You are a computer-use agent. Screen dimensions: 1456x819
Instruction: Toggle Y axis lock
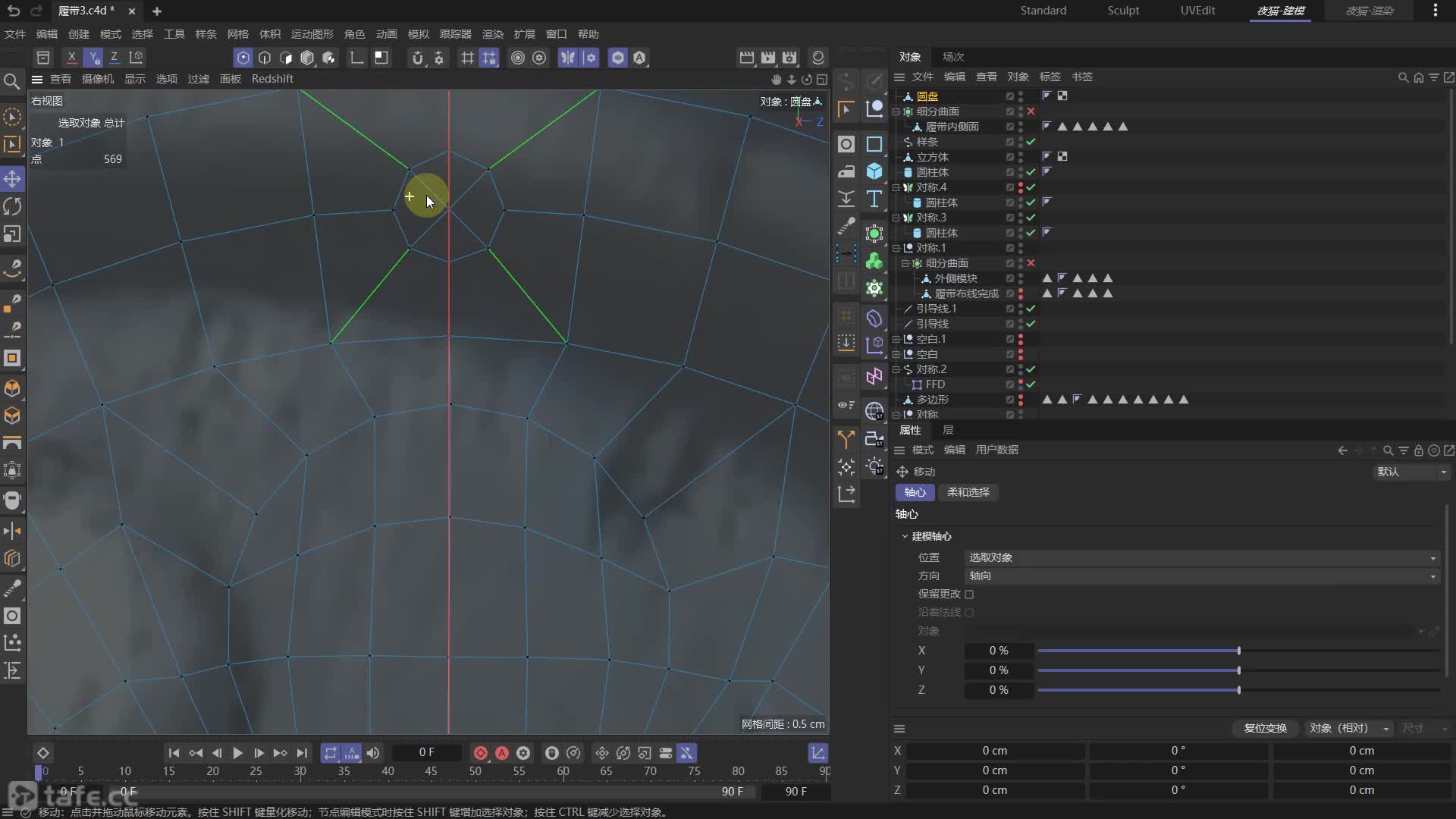[93, 58]
